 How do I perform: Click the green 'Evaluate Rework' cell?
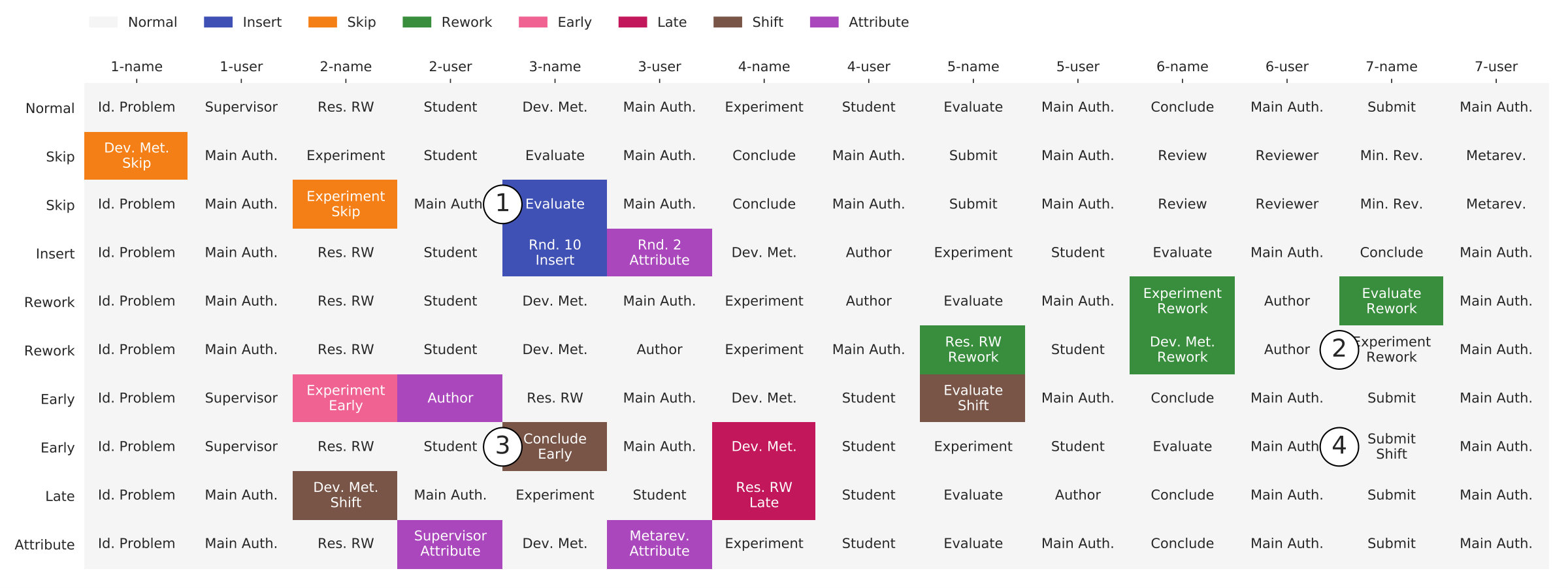(x=1391, y=301)
